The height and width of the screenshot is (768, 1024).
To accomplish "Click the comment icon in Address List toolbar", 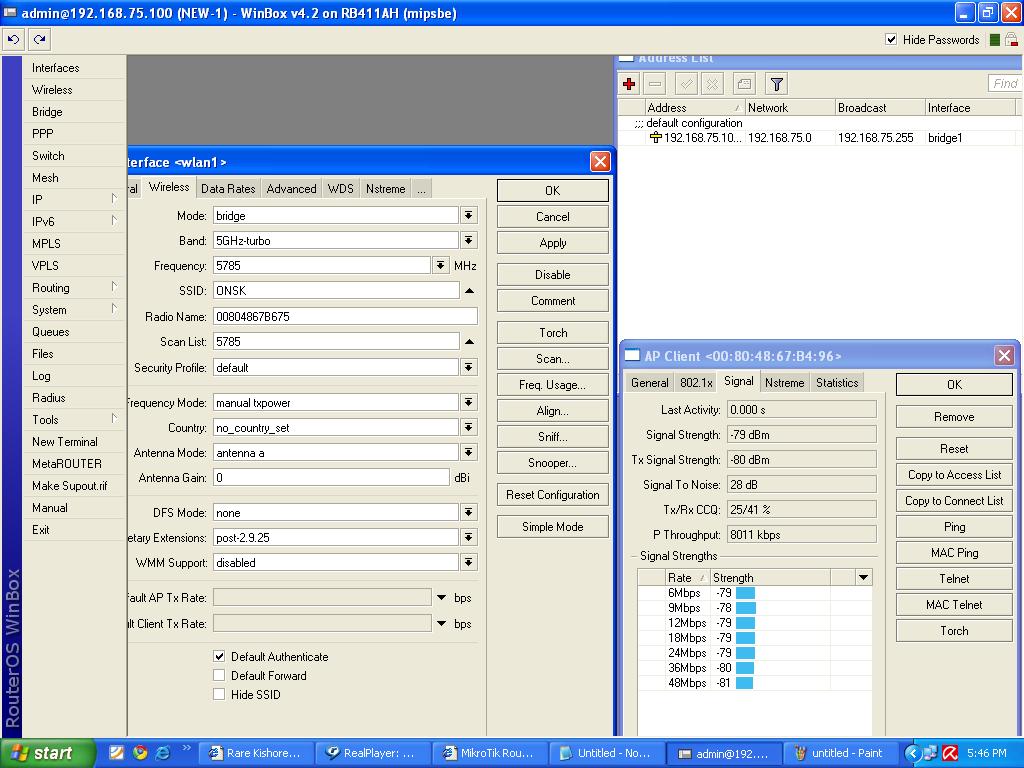I will (x=744, y=84).
